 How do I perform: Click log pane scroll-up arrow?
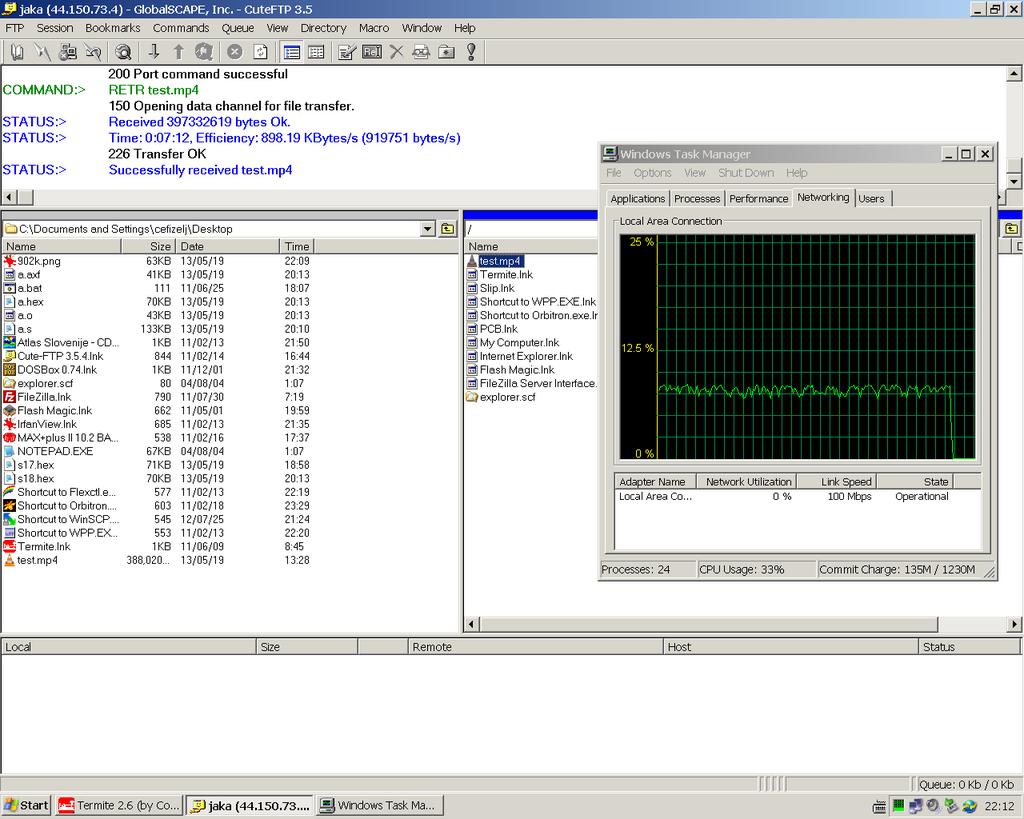[x=1014, y=74]
